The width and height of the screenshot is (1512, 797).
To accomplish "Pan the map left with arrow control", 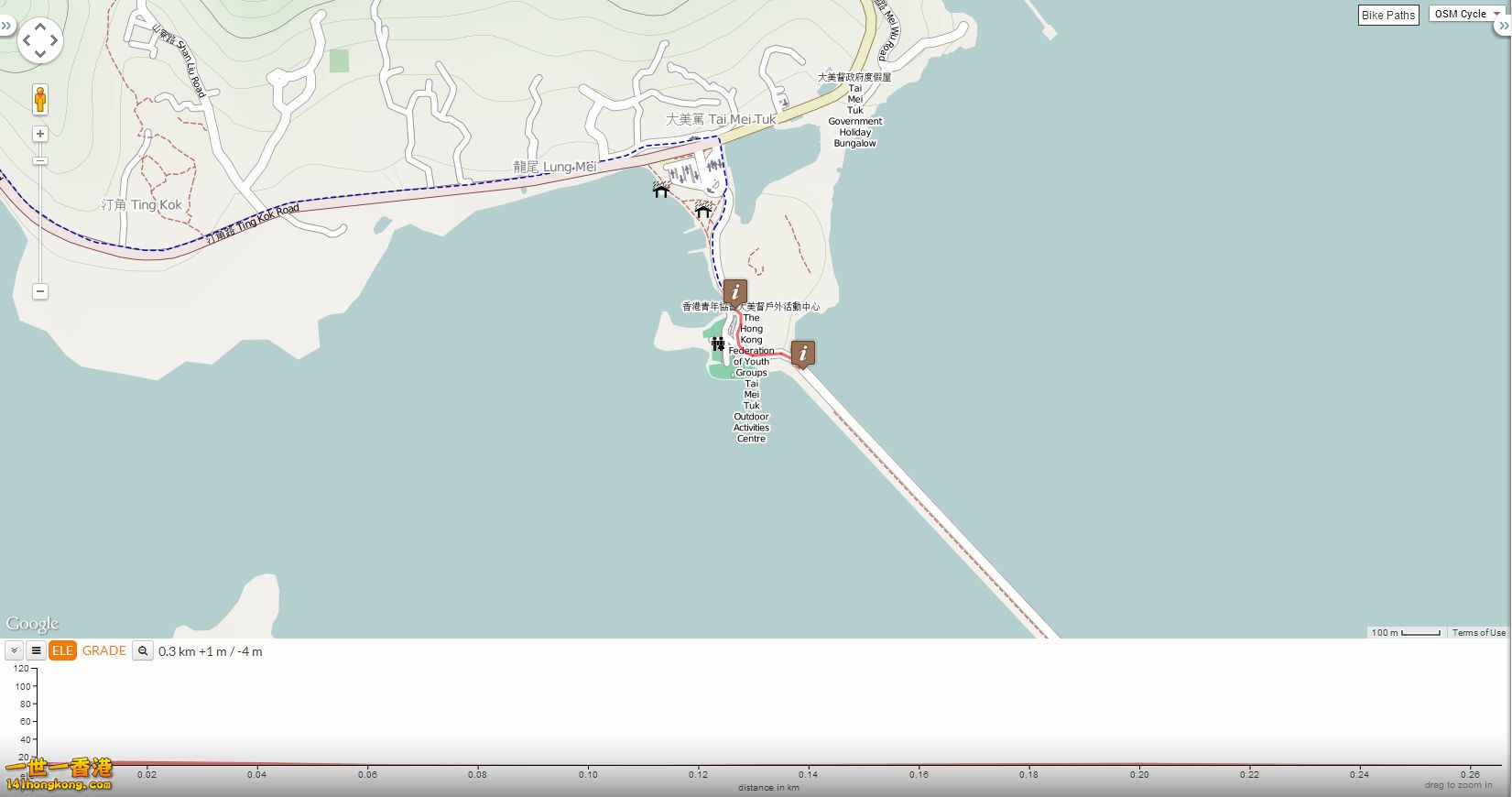I will 27,40.
